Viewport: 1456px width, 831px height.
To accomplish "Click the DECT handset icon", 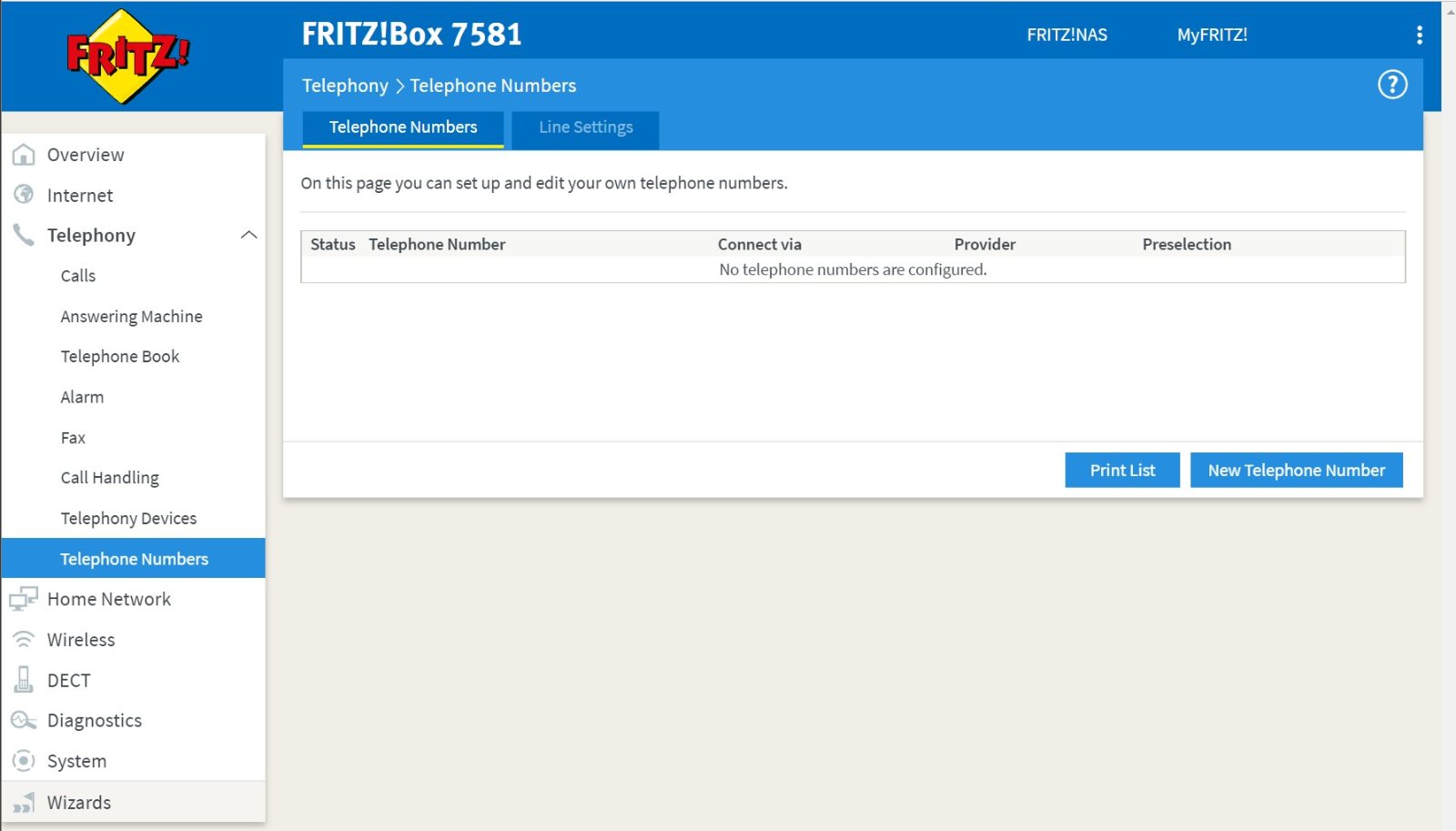I will pos(24,680).
